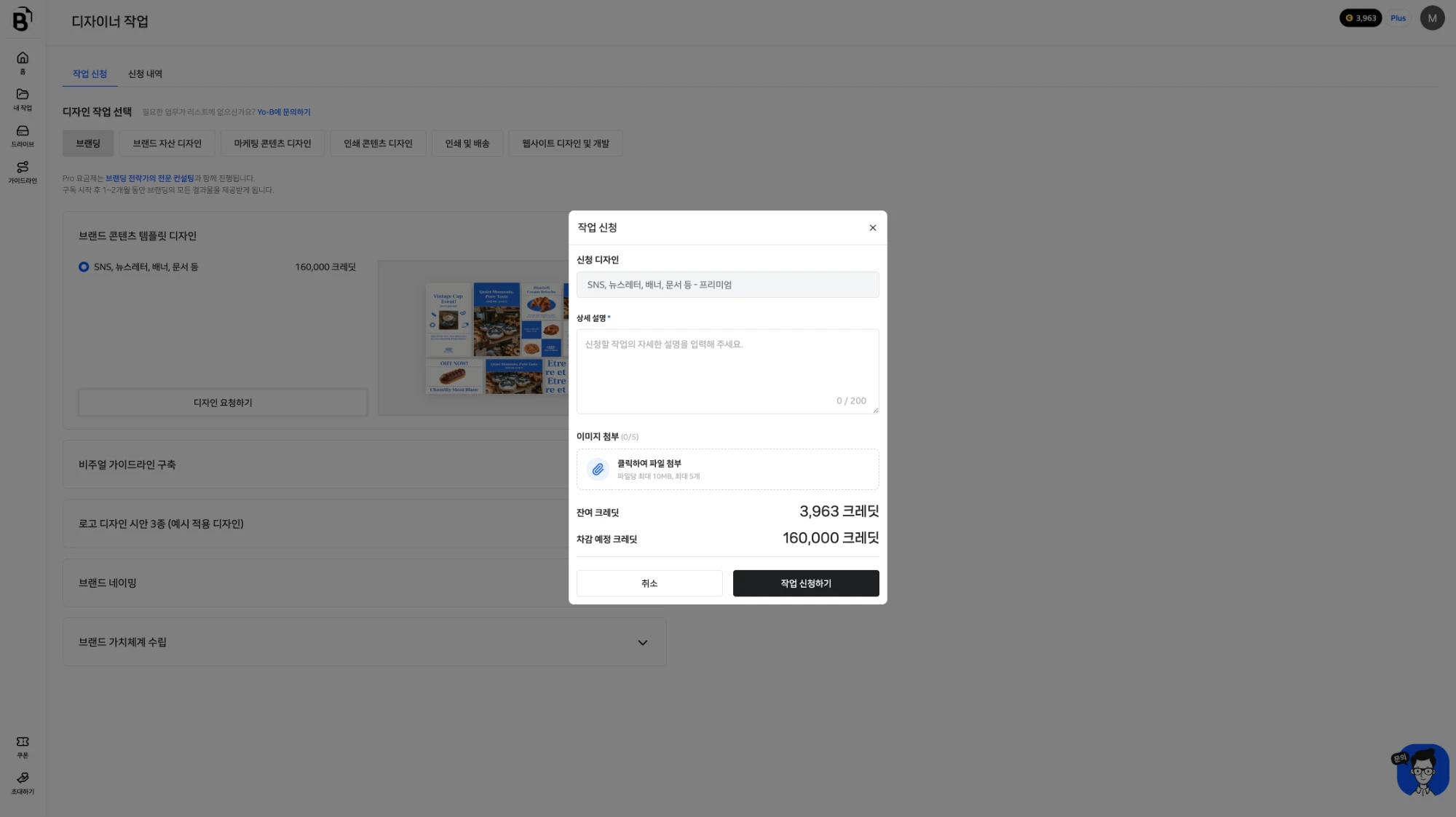The width and height of the screenshot is (1456, 817).
Task: Open 브랜딩 전략가의 전문 컨설팅 link
Action: tap(149, 178)
